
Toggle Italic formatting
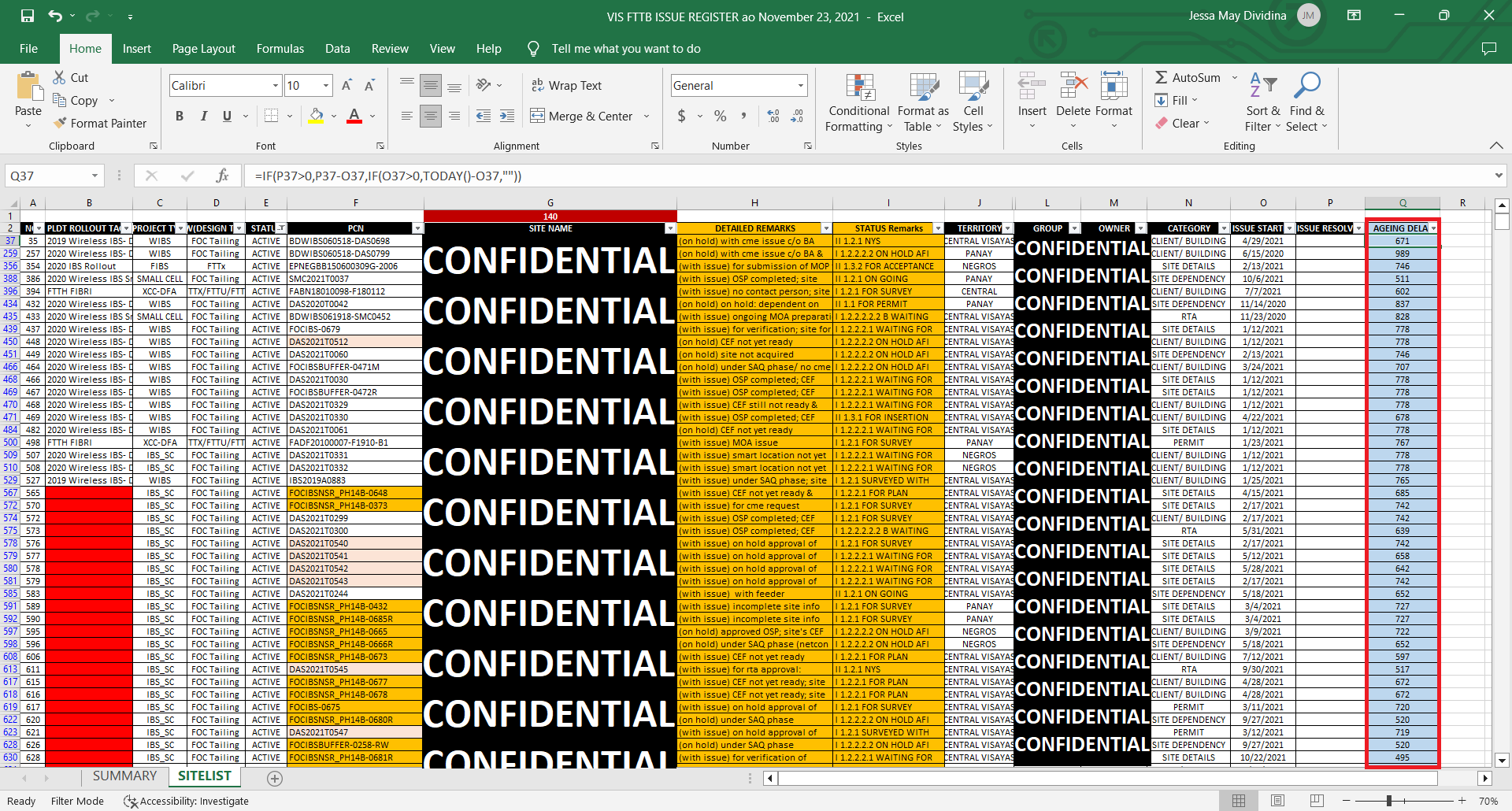click(203, 116)
